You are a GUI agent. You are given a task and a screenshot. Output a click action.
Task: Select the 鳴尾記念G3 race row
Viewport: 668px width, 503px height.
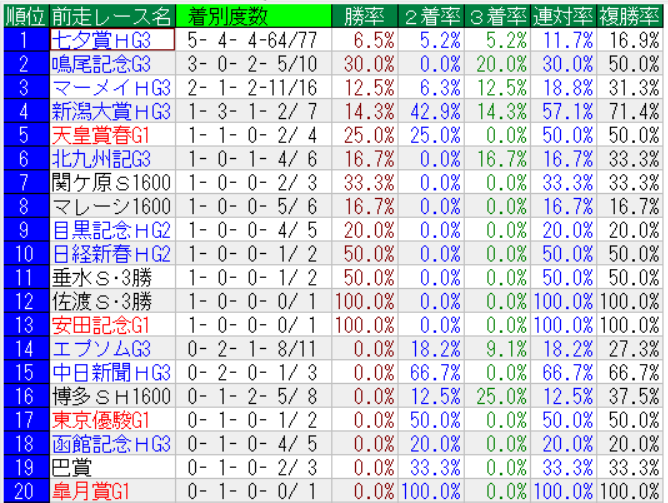click(334, 63)
